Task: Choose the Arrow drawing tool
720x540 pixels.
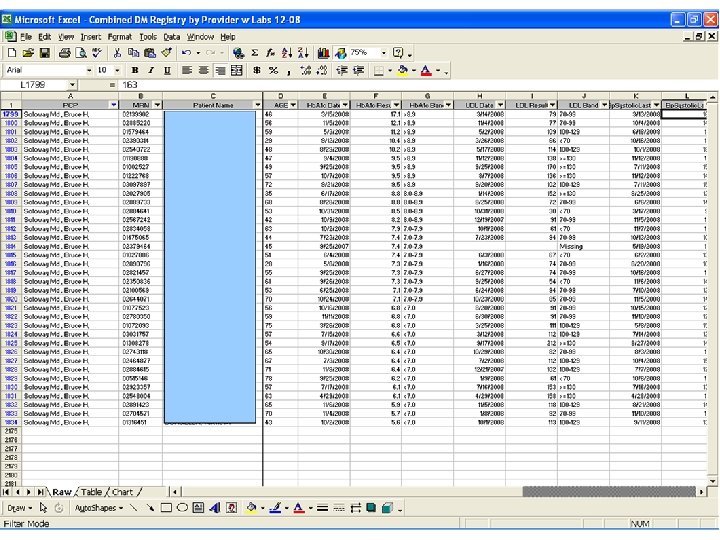Action: 150,508
